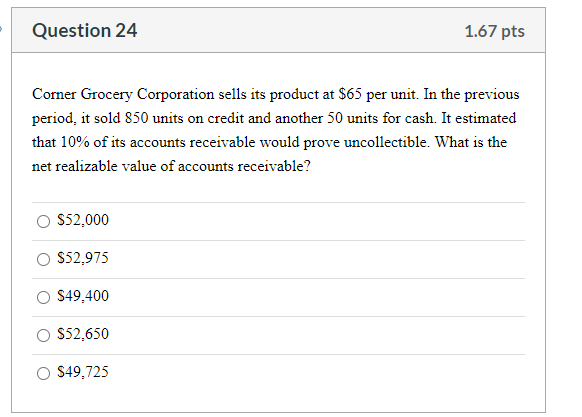Pick the $52,650 radio button
The image size is (582, 417).
coord(43,335)
